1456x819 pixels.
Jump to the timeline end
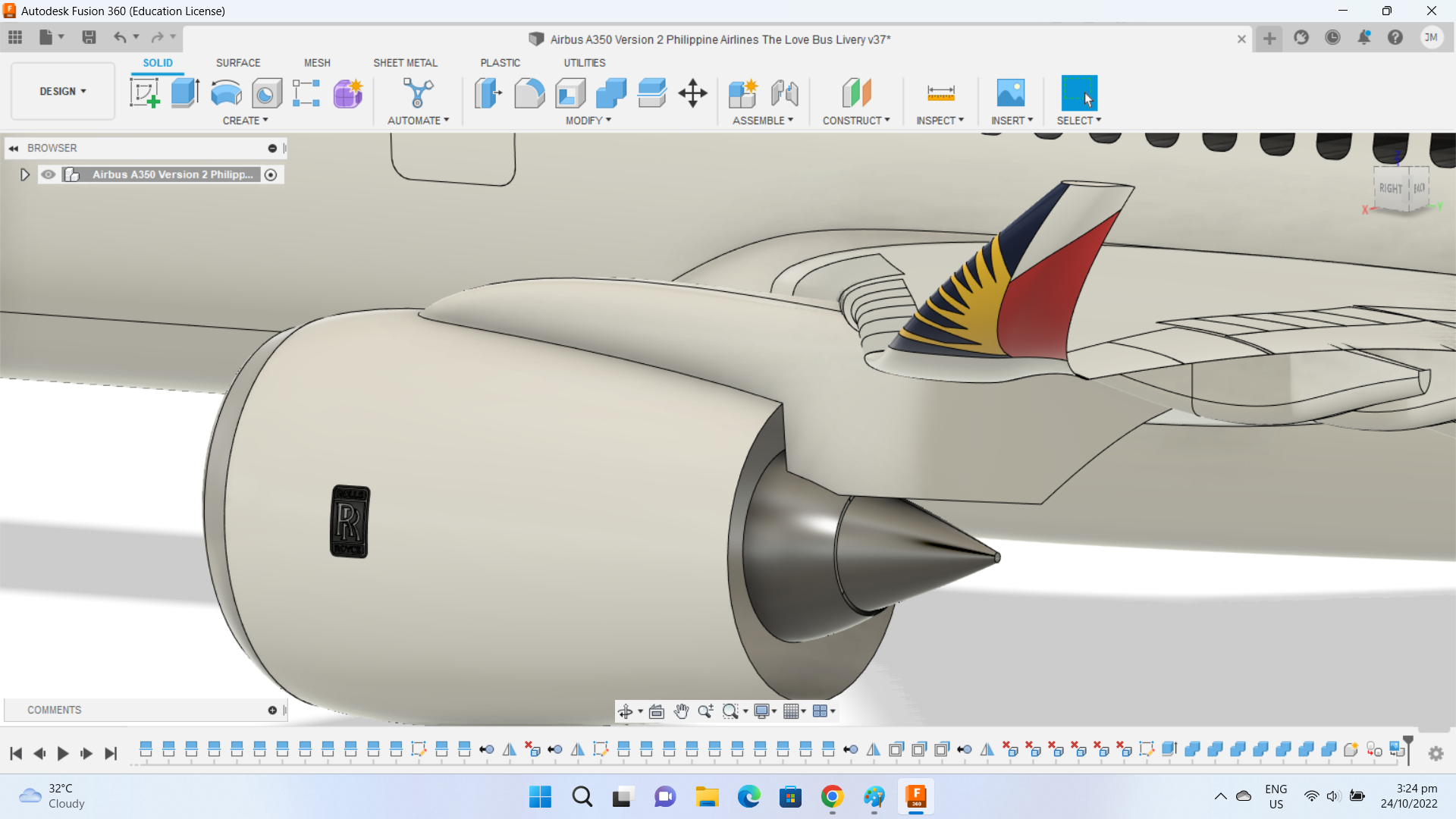click(111, 754)
